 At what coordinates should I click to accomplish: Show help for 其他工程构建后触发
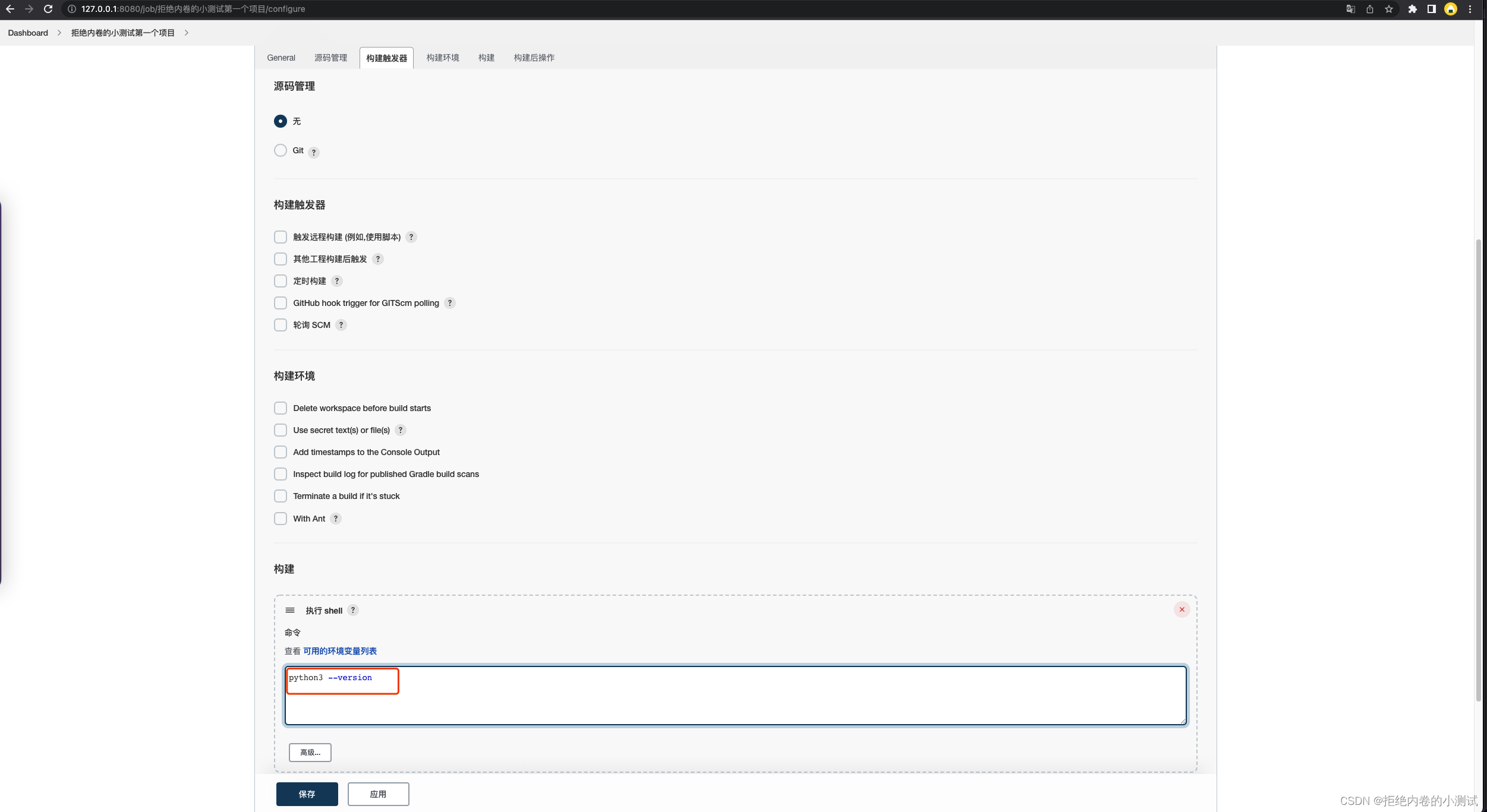tap(378, 259)
